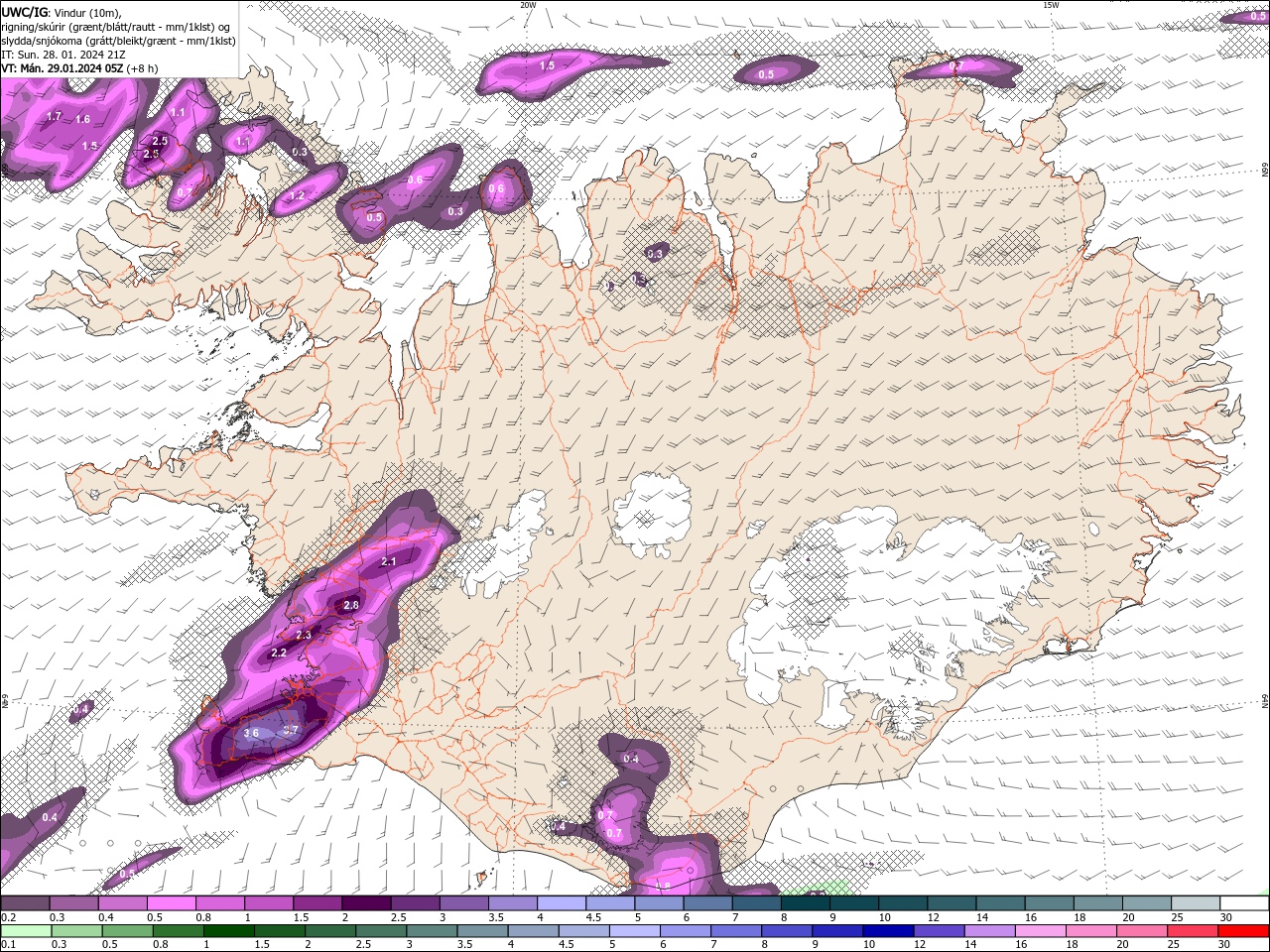Pick the pale green lower-legend swatch between 0.1 and 0.3
This screenshot has height=952, width=1270.
pos(26,931)
